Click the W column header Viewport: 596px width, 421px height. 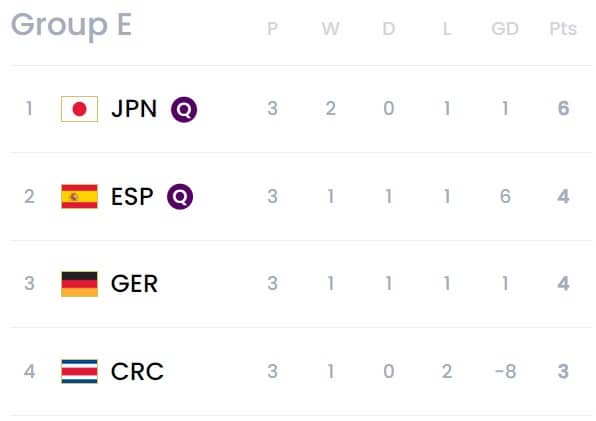click(330, 28)
